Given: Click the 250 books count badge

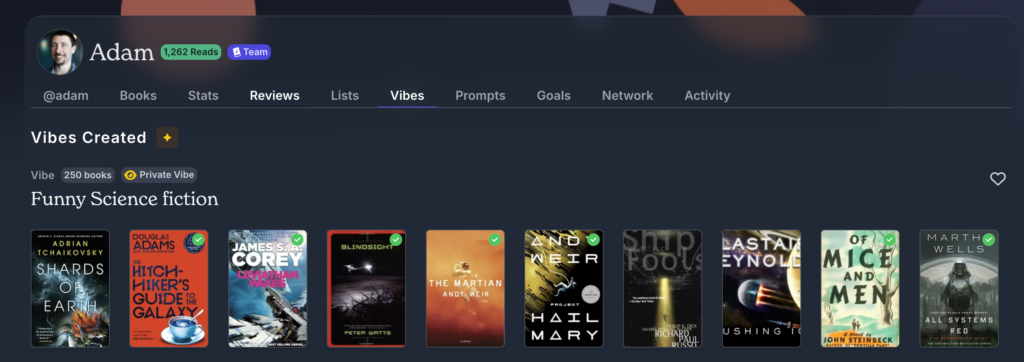Looking at the screenshot, I should click(88, 175).
